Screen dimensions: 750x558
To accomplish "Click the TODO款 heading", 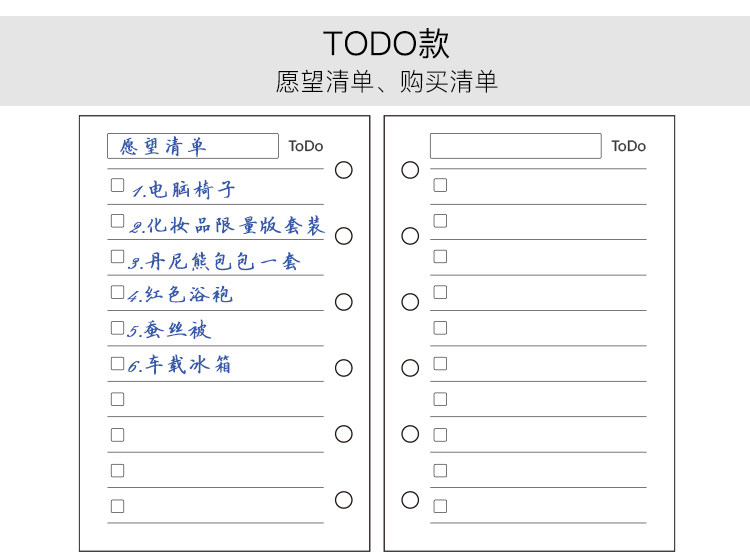I will (386, 43).
